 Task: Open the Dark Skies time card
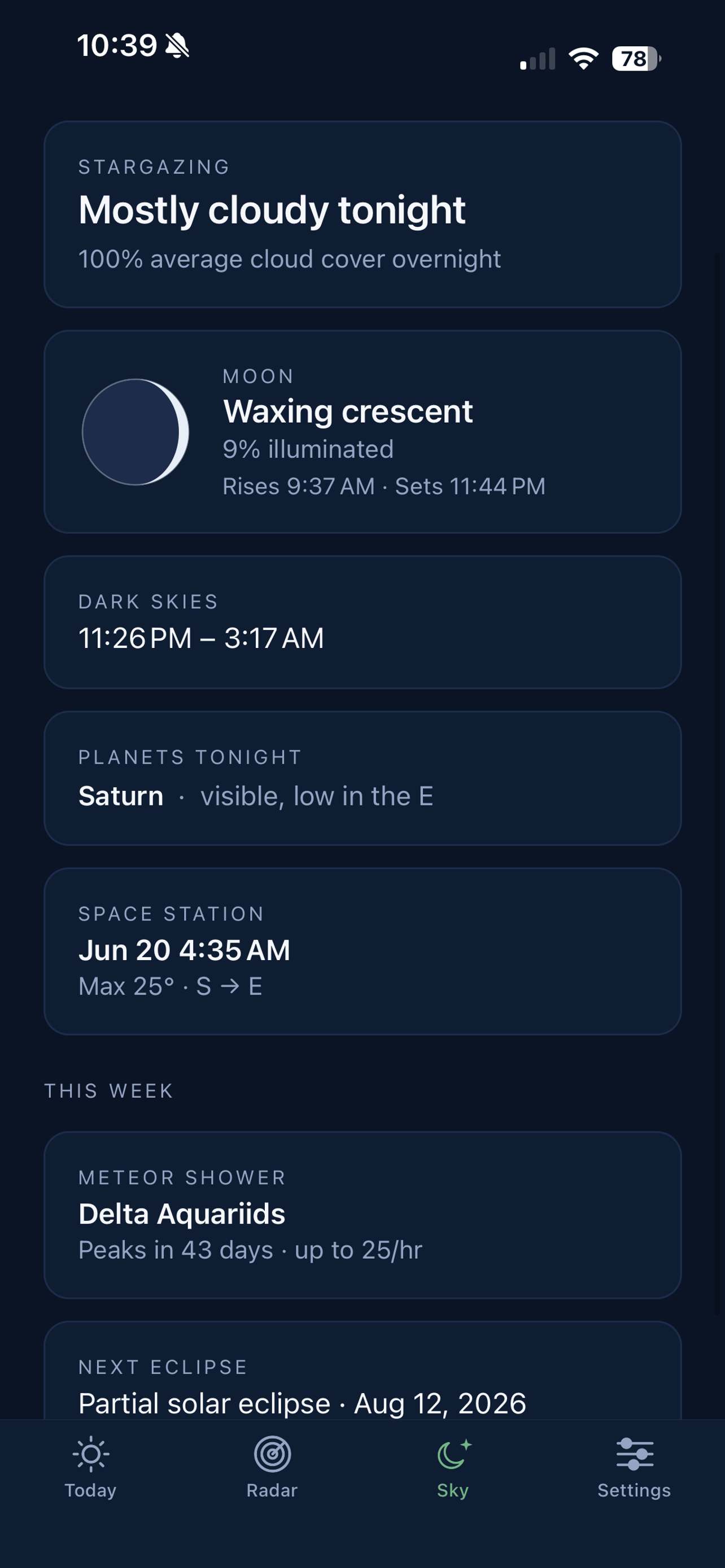[362, 622]
